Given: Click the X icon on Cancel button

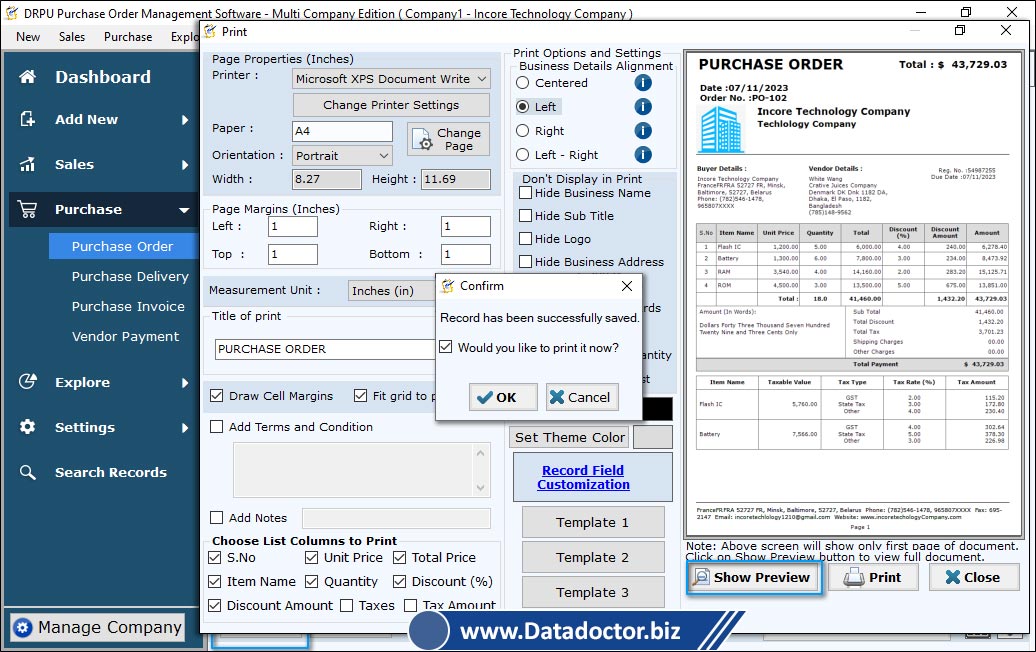Looking at the screenshot, I should pos(557,397).
